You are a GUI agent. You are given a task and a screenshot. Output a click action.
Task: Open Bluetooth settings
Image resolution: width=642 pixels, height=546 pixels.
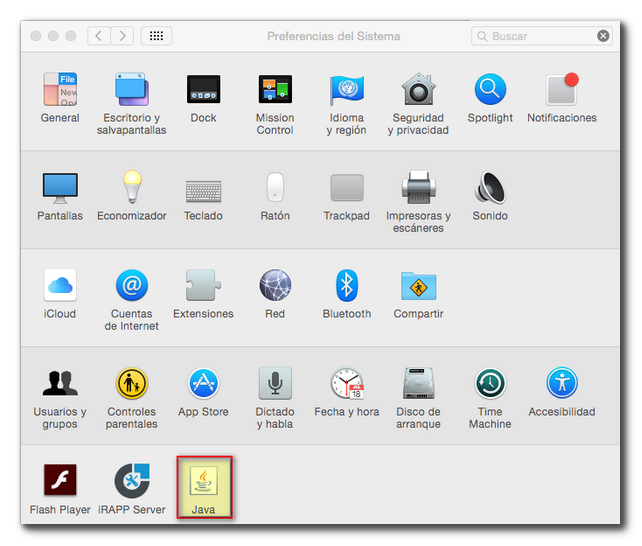click(x=347, y=286)
